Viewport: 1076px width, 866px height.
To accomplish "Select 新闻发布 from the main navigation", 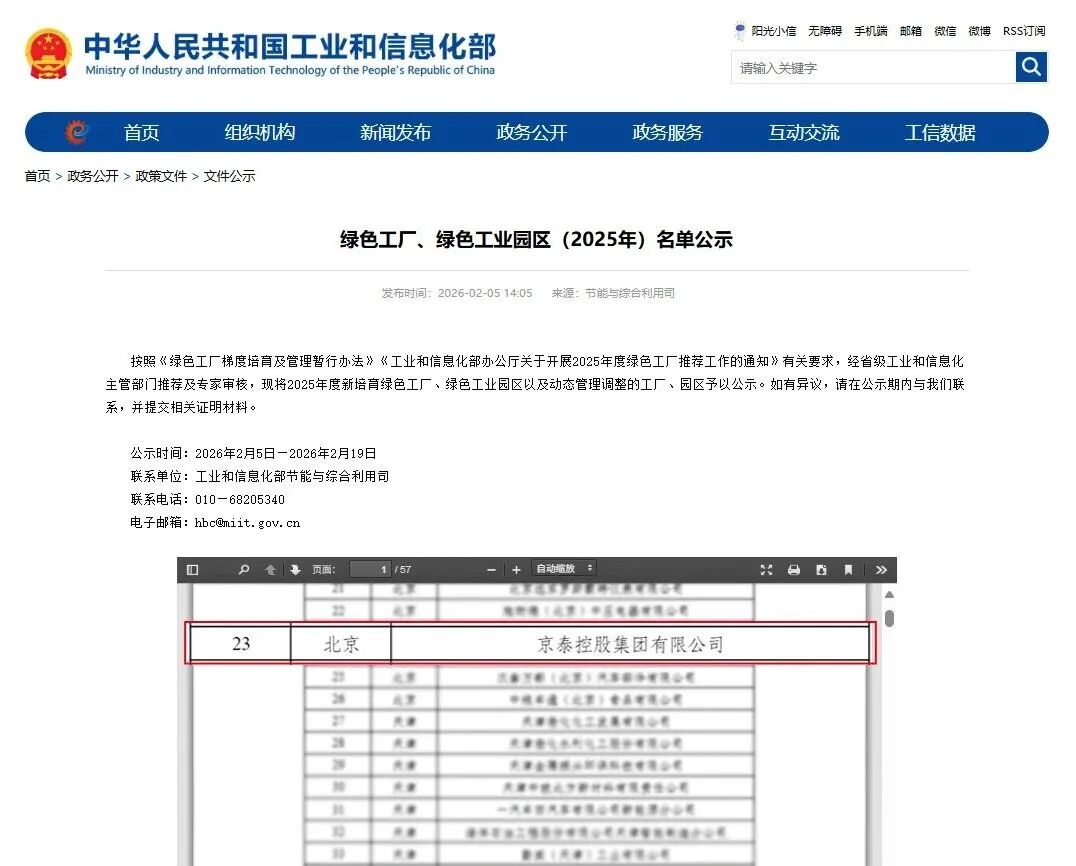I will pos(395,133).
